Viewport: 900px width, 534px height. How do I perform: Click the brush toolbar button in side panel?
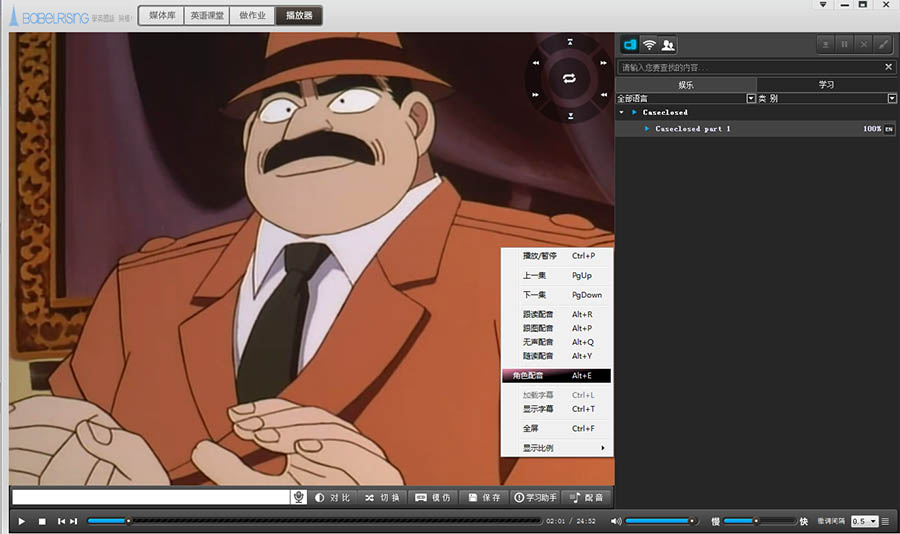pyautogui.click(x=883, y=44)
